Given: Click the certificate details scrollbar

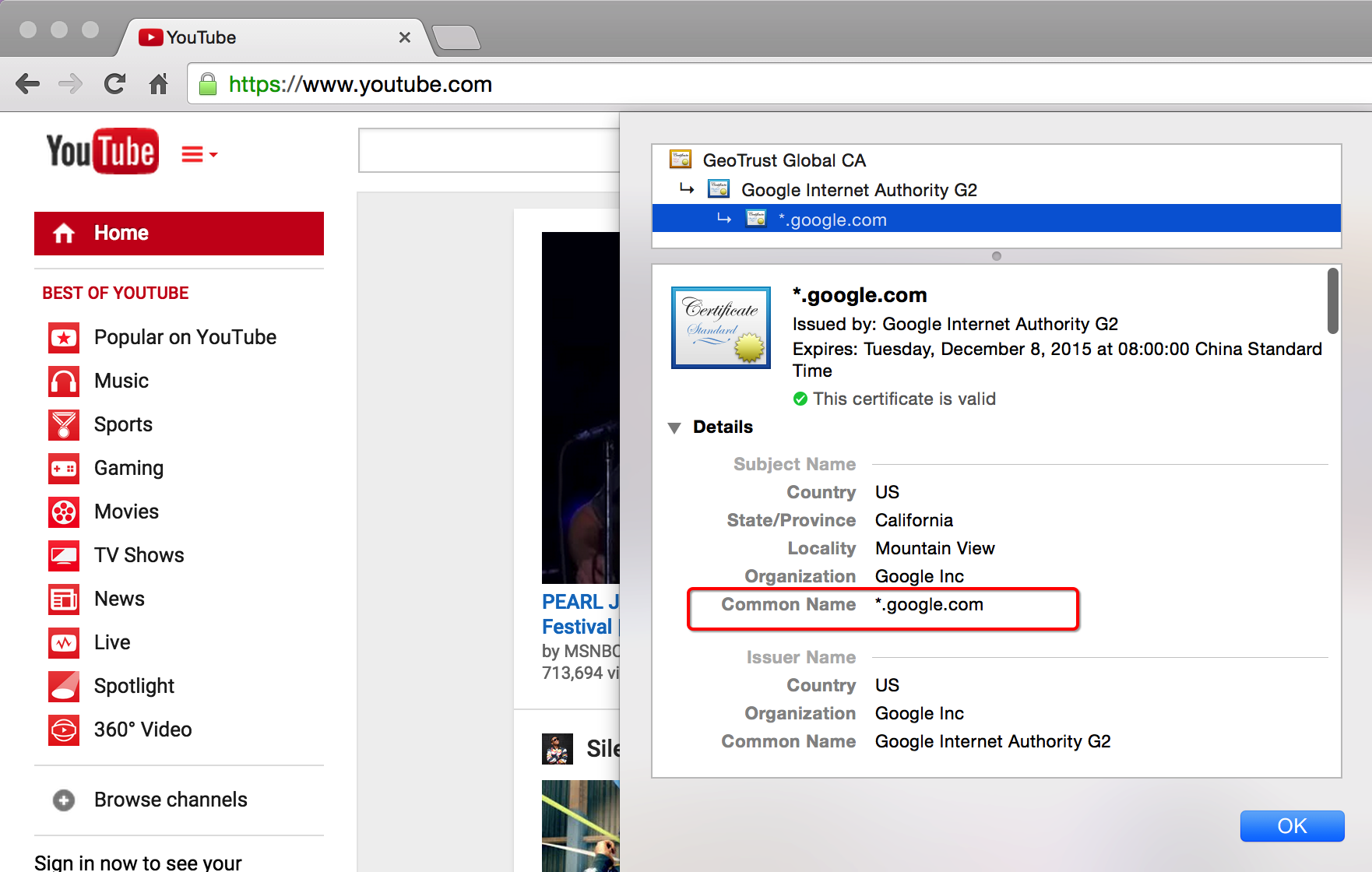Looking at the screenshot, I should (1333, 301).
